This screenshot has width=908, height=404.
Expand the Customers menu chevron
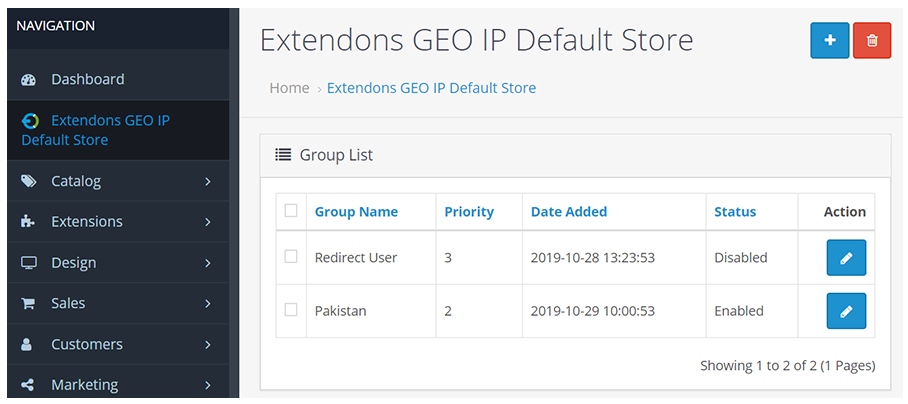click(x=208, y=345)
